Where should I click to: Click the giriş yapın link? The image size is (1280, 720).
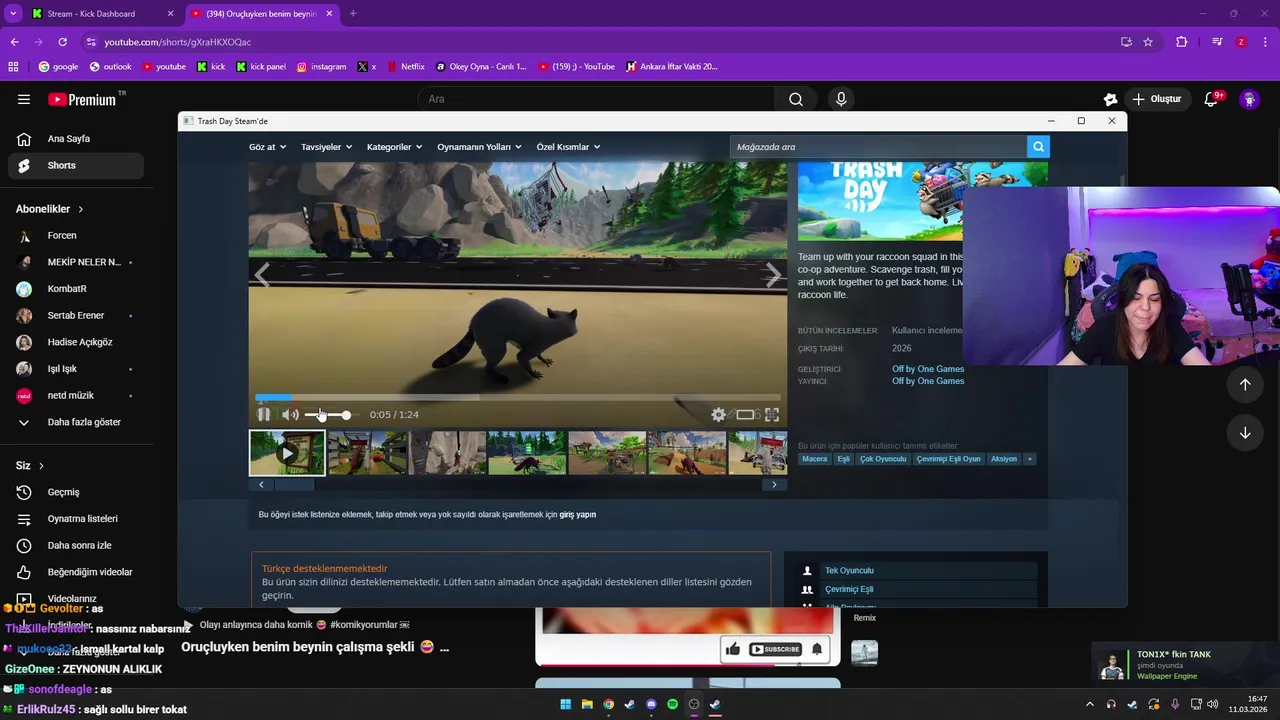577,515
